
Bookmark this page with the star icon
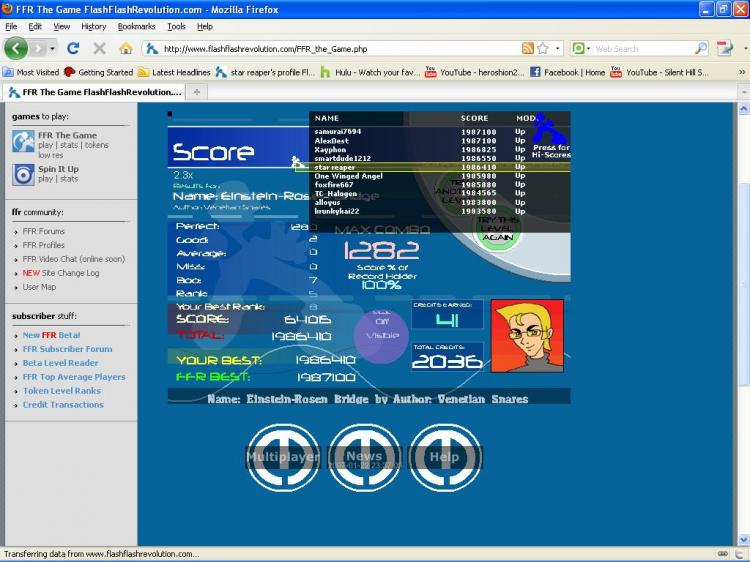point(543,48)
